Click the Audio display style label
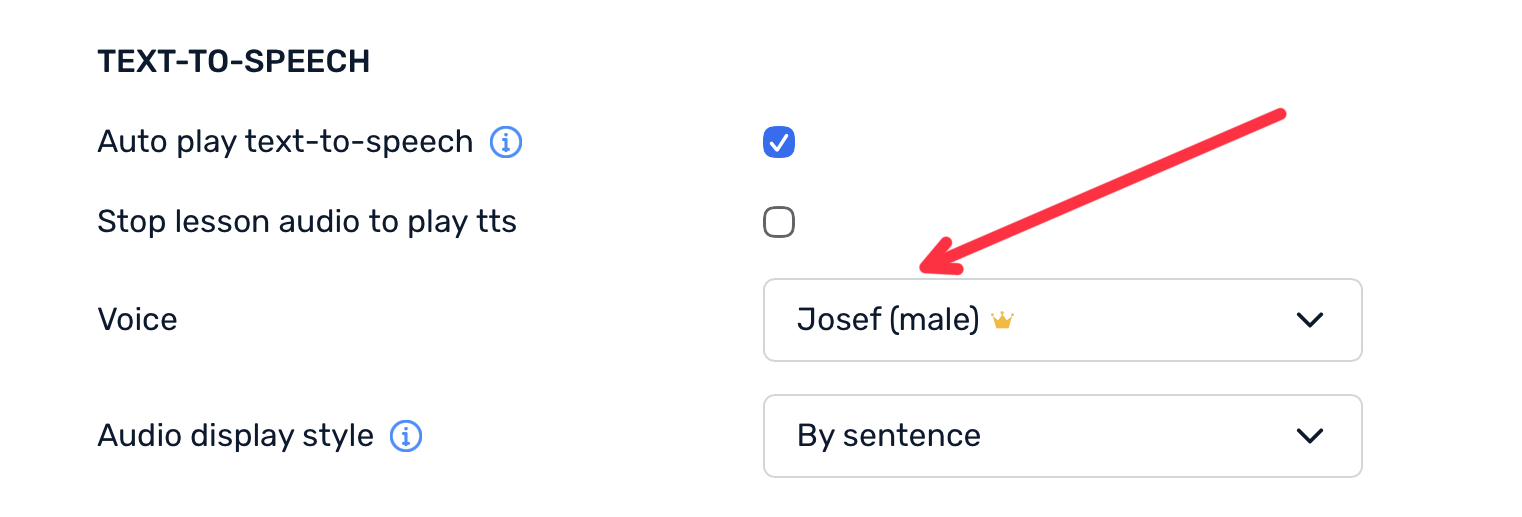Viewport: 1522px width, 517px height. pyautogui.click(x=235, y=436)
